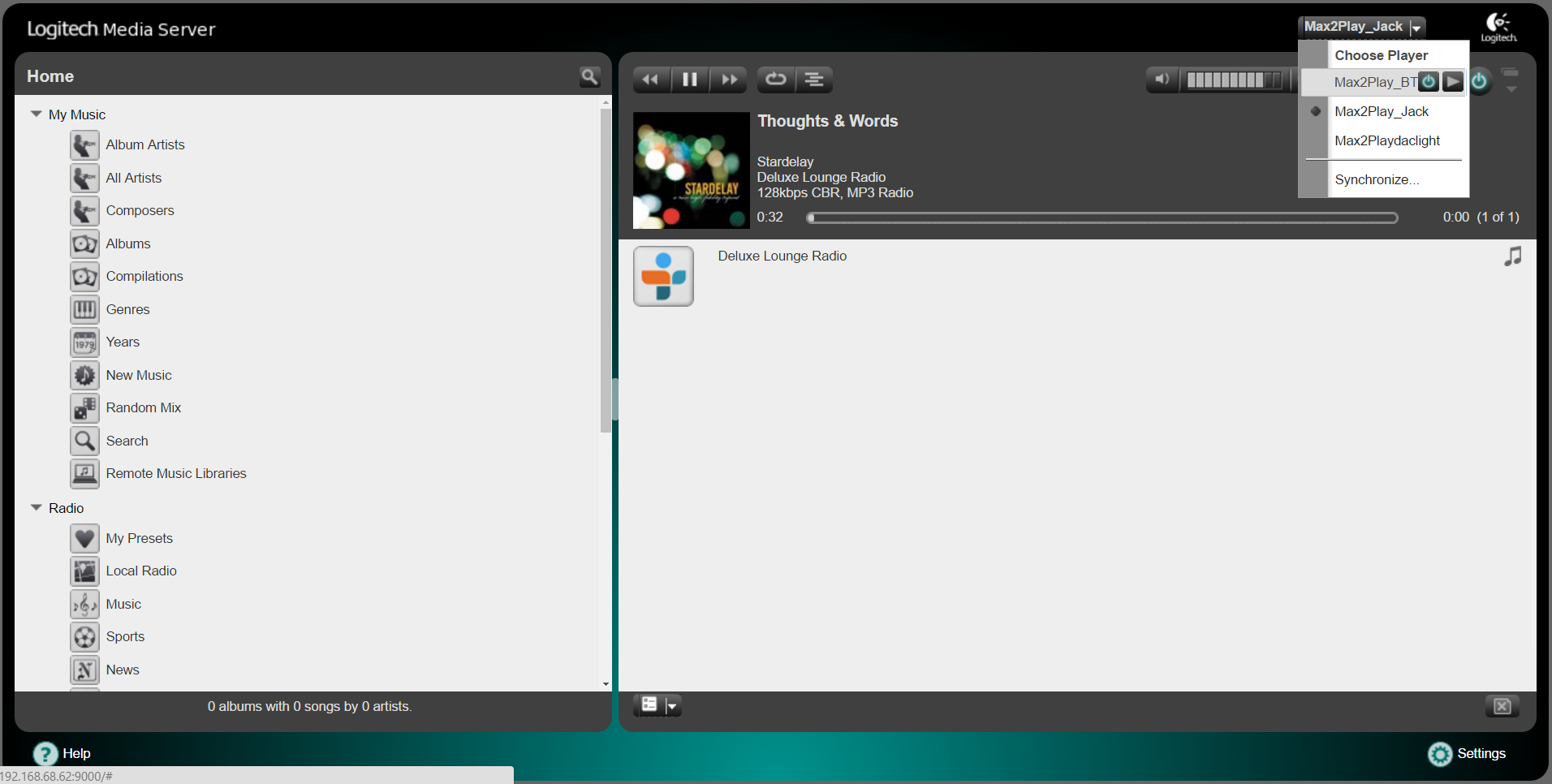This screenshot has height=784, width=1552.
Task: Open the Composers icon
Action: point(84,211)
